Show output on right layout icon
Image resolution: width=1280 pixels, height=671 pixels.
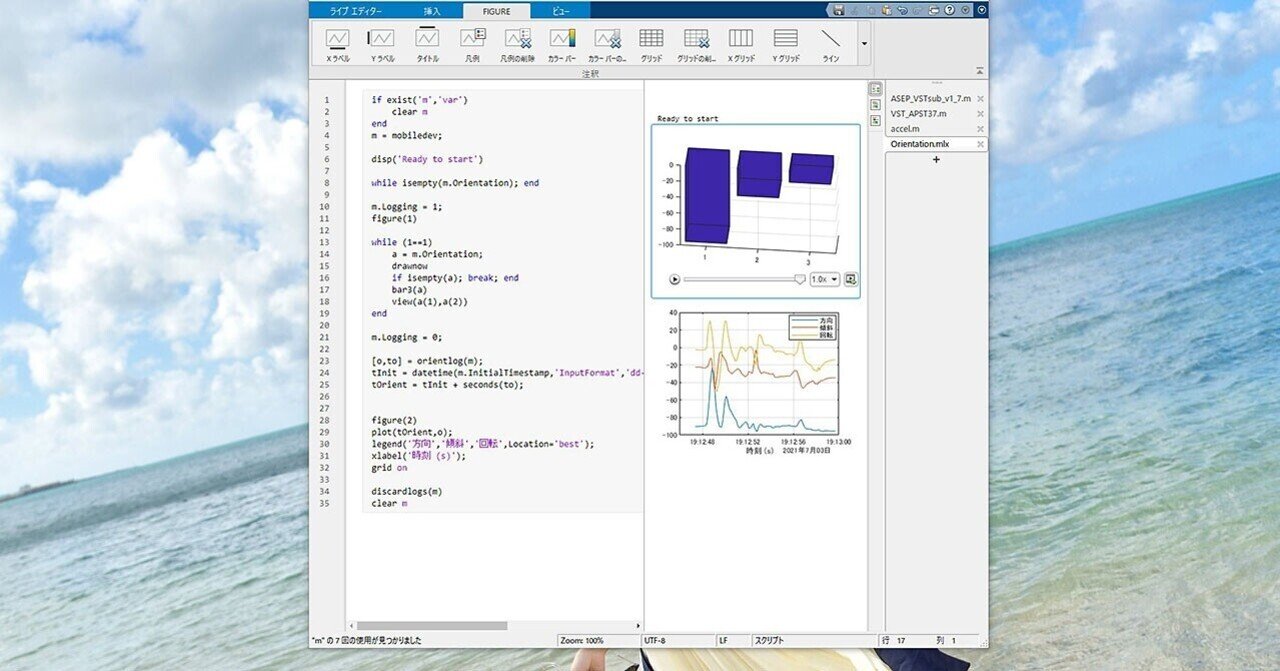pos(875,89)
